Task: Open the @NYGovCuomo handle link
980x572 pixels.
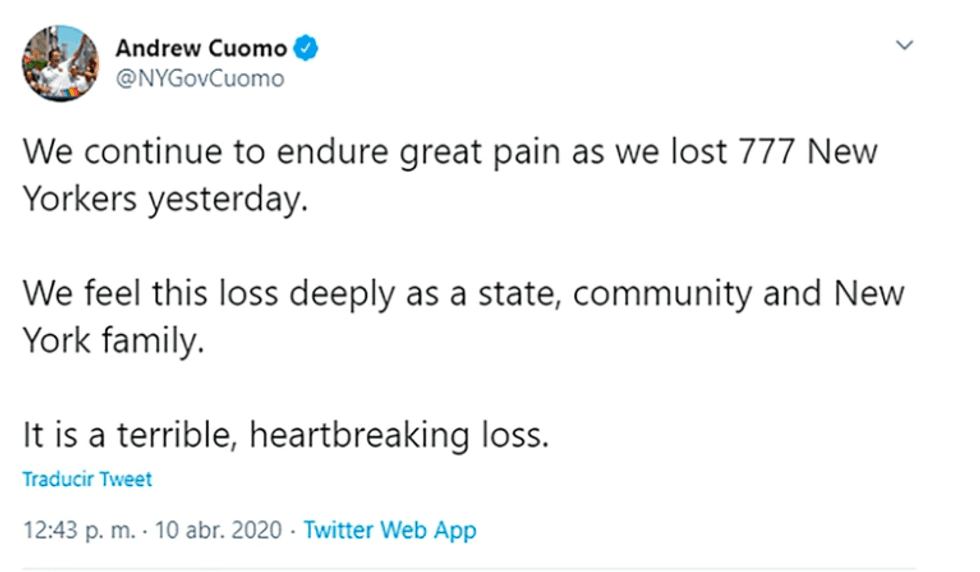Action: pyautogui.click(x=200, y=78)
